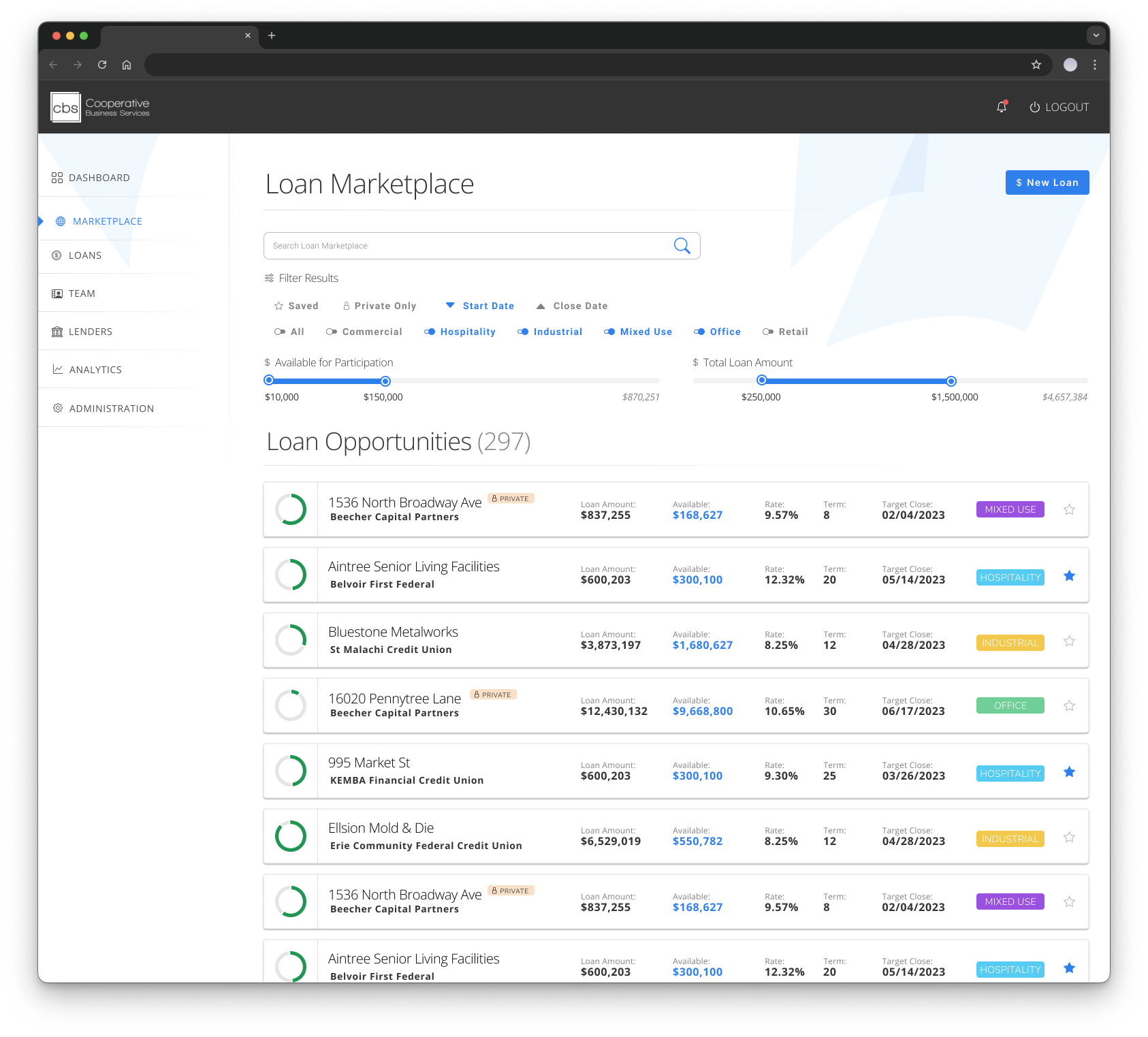Image resolution: width=1148 pixels, height=1037 pixels.
Task: Click Available for Participation $150,000 handle
Action: pos(385,381)
